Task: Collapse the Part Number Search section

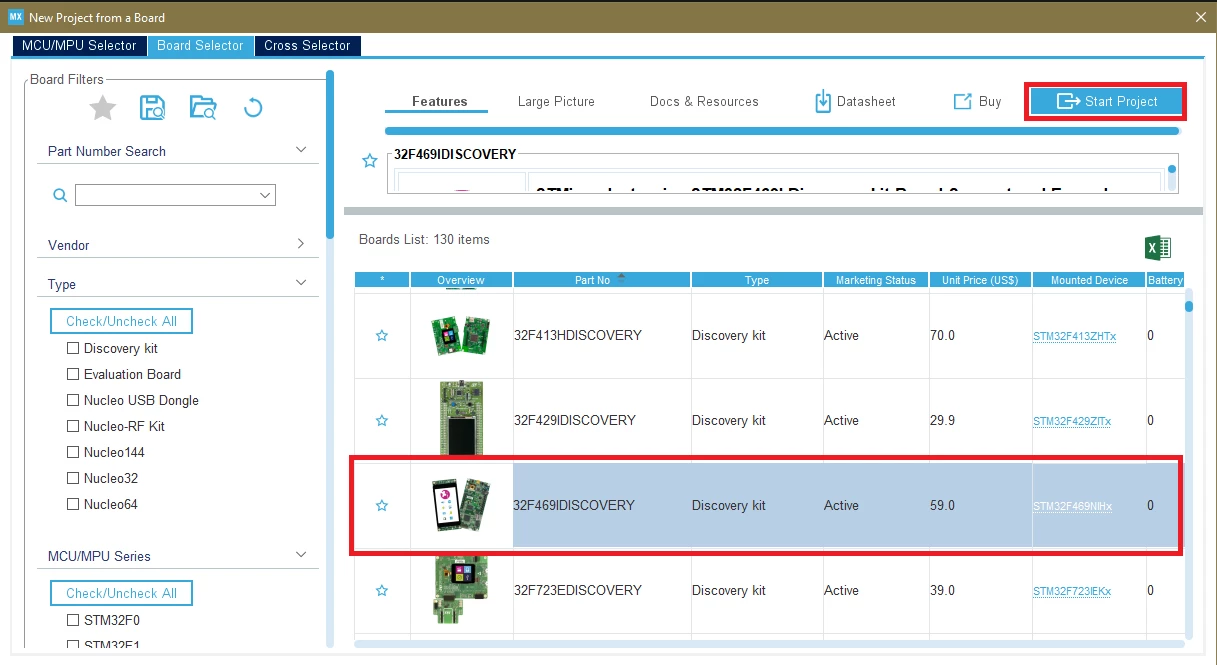Action: (x=301, y=150)
